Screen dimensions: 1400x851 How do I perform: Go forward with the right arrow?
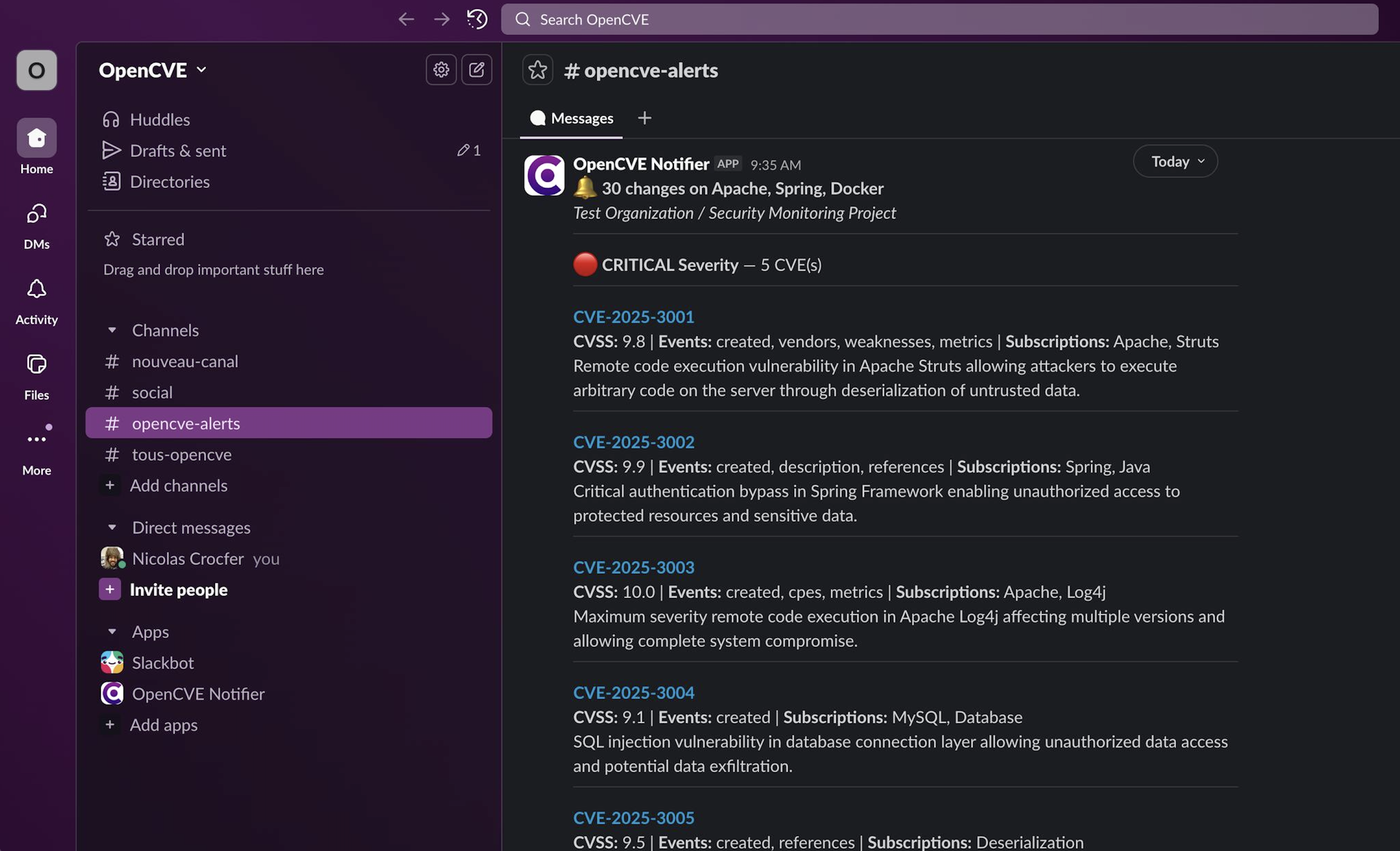441,20
